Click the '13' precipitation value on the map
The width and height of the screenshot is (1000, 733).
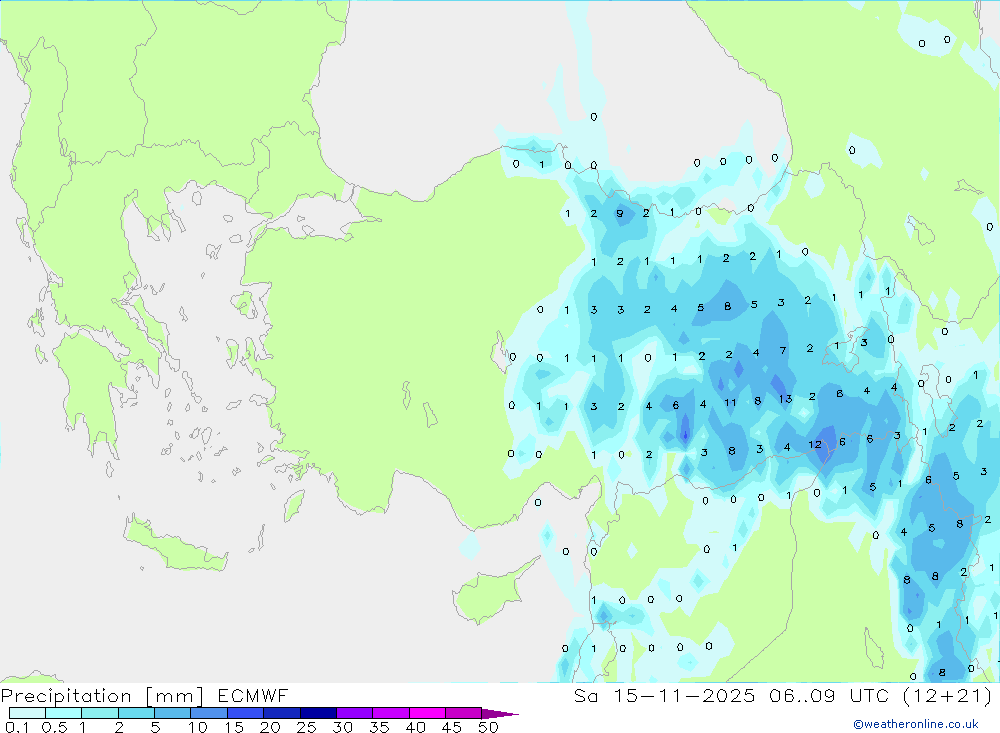coord(785,399)
